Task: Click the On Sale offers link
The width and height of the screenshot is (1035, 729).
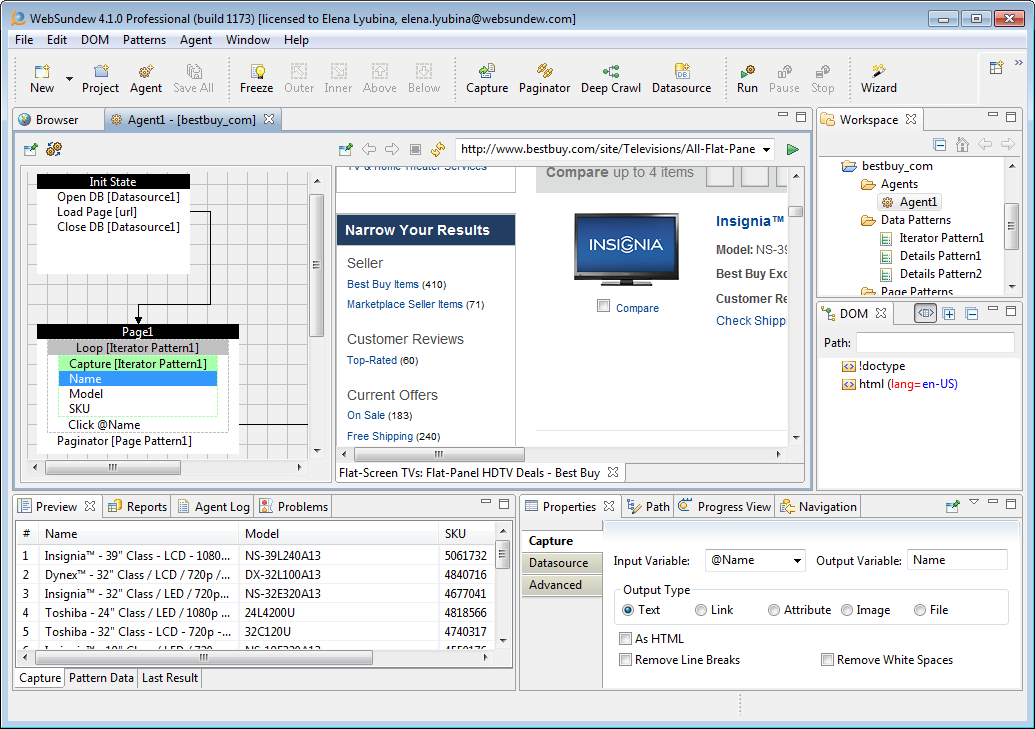Action: coord(366,415)
